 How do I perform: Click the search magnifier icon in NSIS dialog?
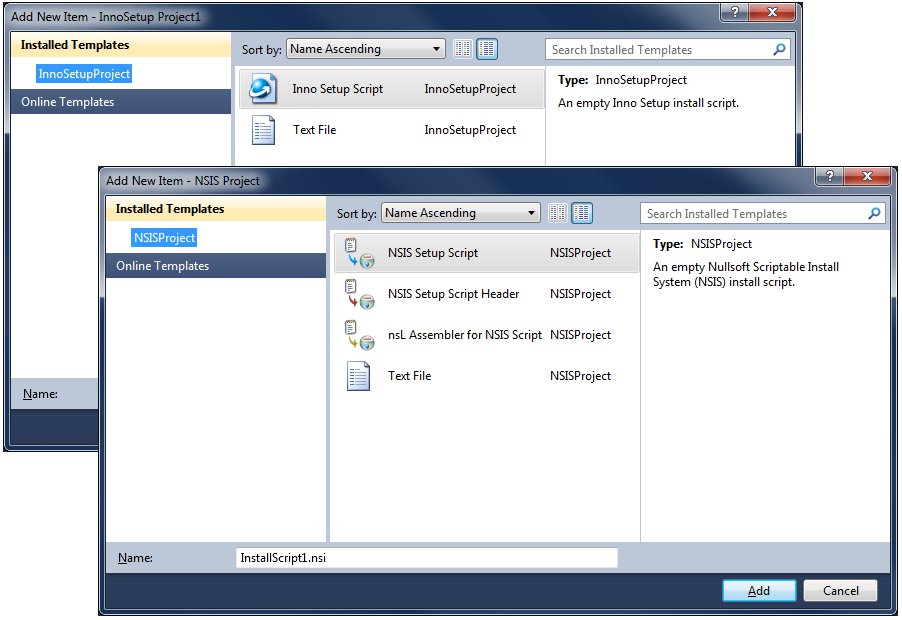click(874, 213)
